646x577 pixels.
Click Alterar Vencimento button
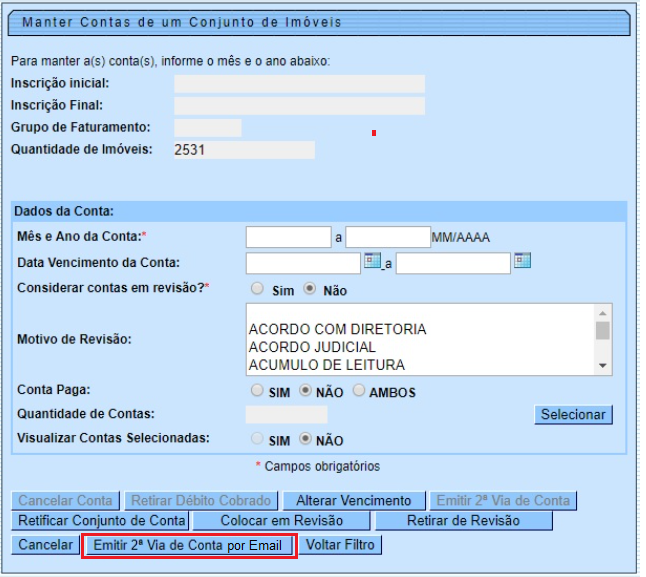(353, 500)
